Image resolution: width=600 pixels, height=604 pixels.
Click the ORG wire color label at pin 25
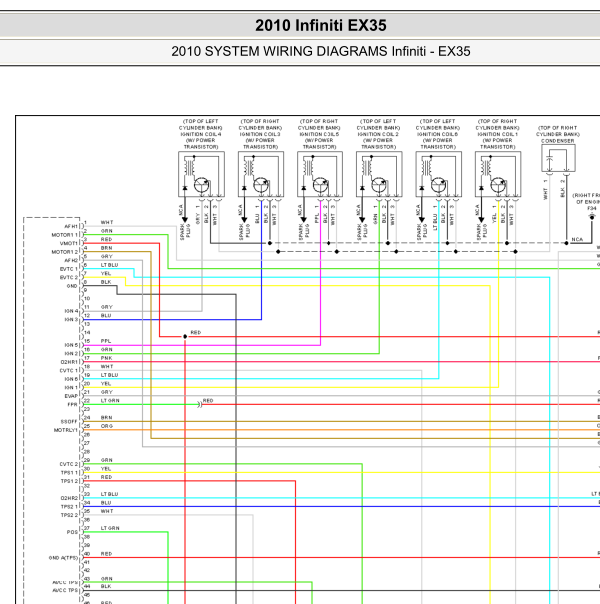(107, 426)
